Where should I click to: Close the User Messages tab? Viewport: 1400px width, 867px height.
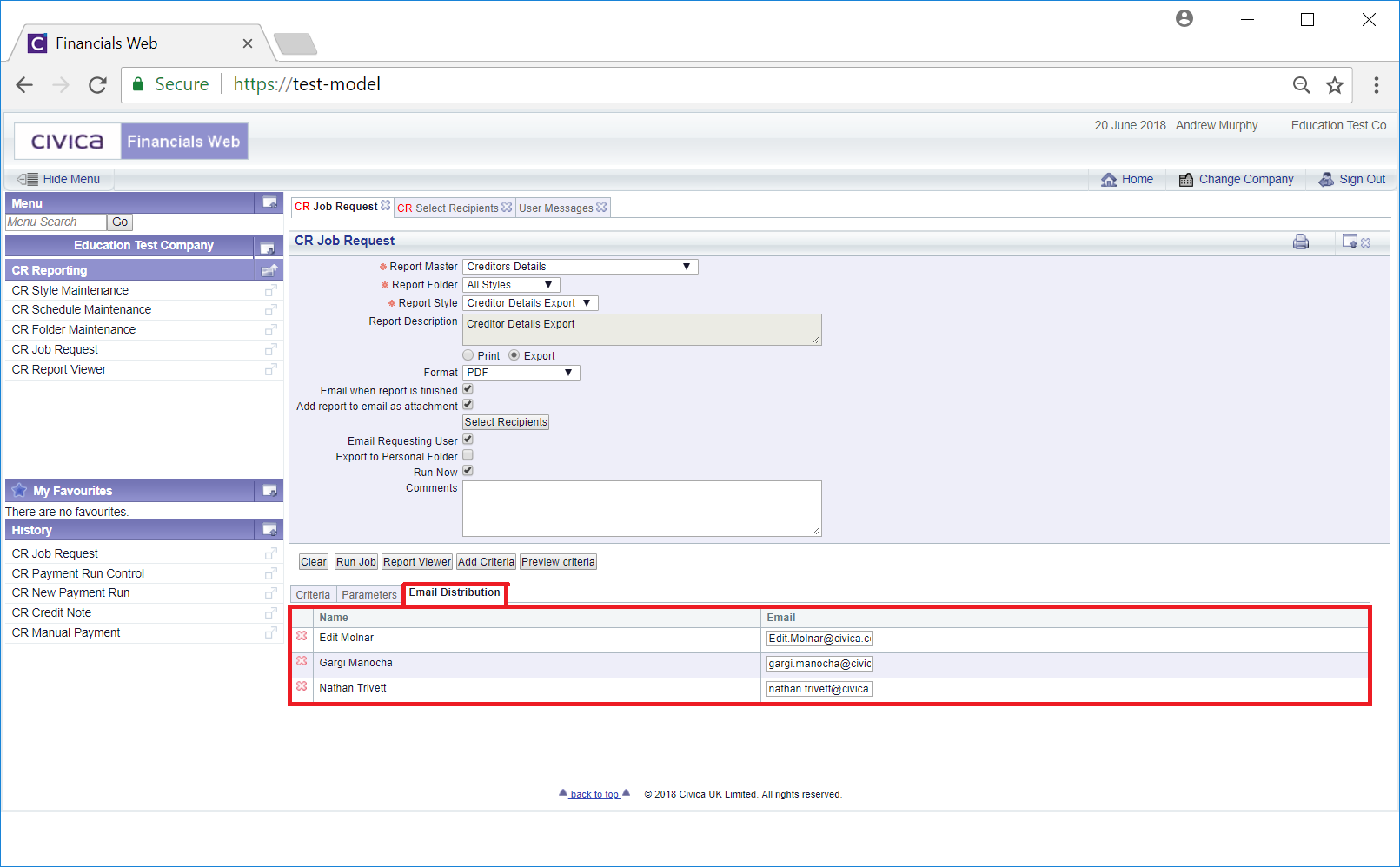601,207
